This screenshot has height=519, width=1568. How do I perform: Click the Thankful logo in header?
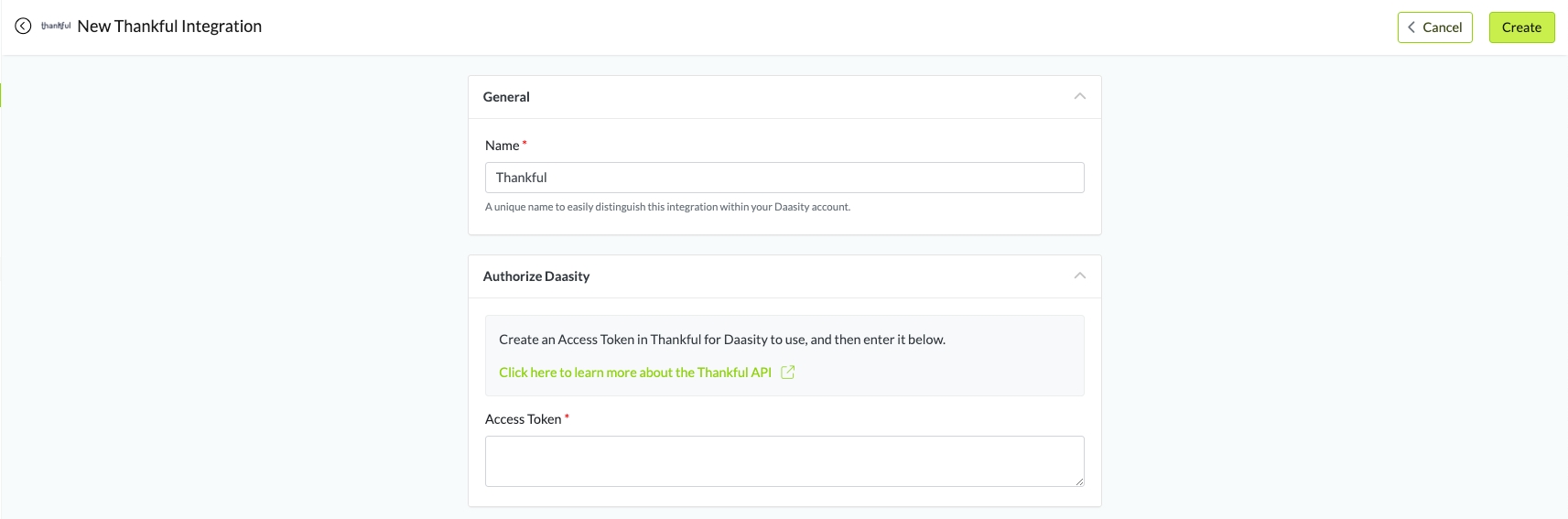(56, 27)
